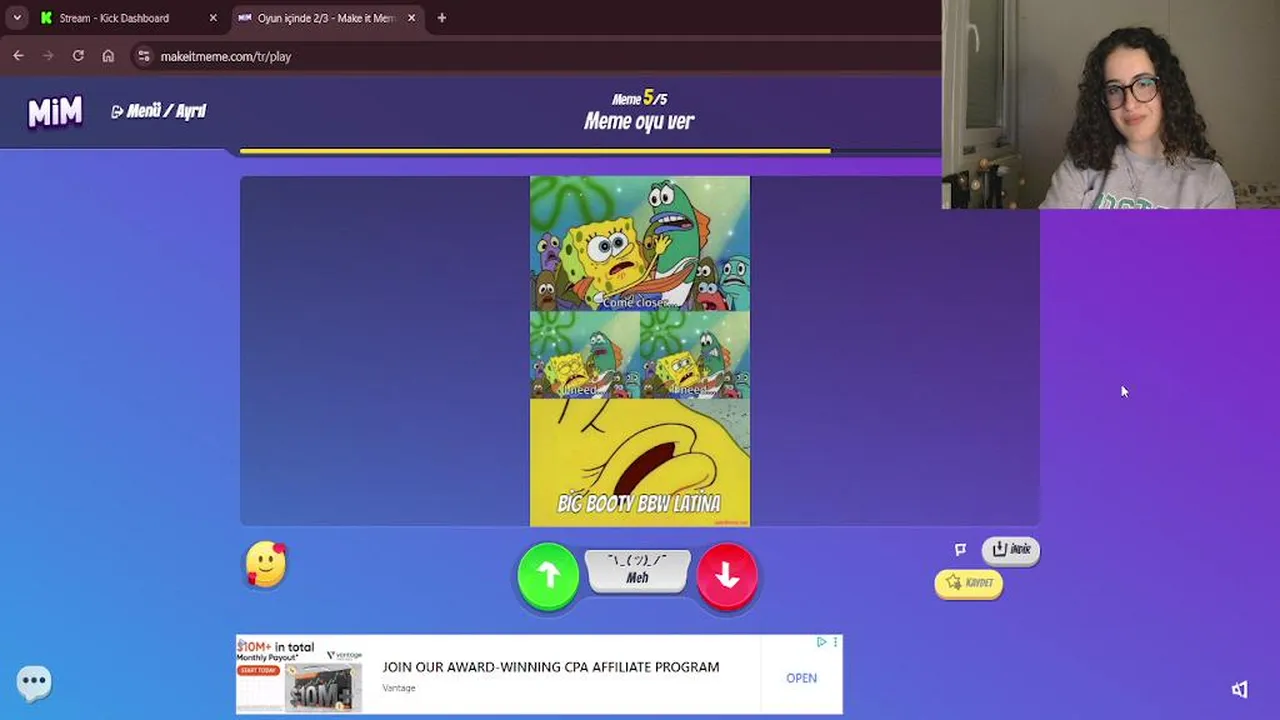Click OPEN on the Vantage ad

(x=801, y=678)
